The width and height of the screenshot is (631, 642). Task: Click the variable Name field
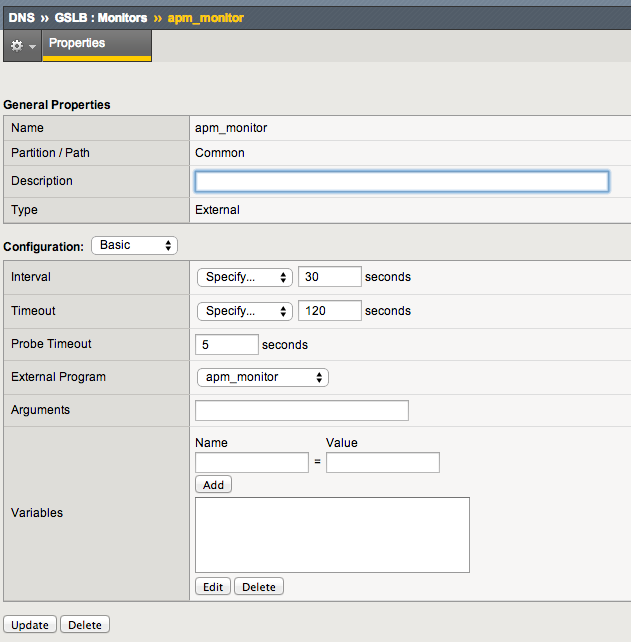(252, 462)
